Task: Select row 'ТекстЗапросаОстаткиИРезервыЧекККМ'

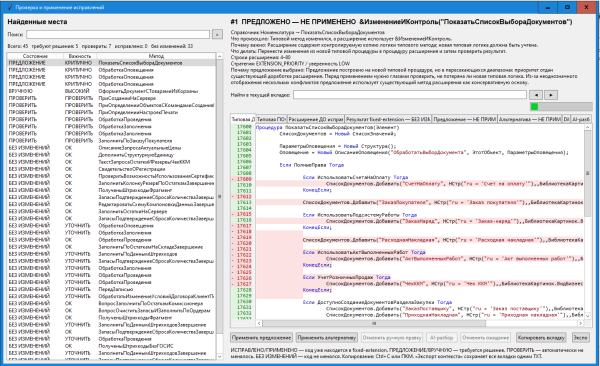Action: (111, 162)
